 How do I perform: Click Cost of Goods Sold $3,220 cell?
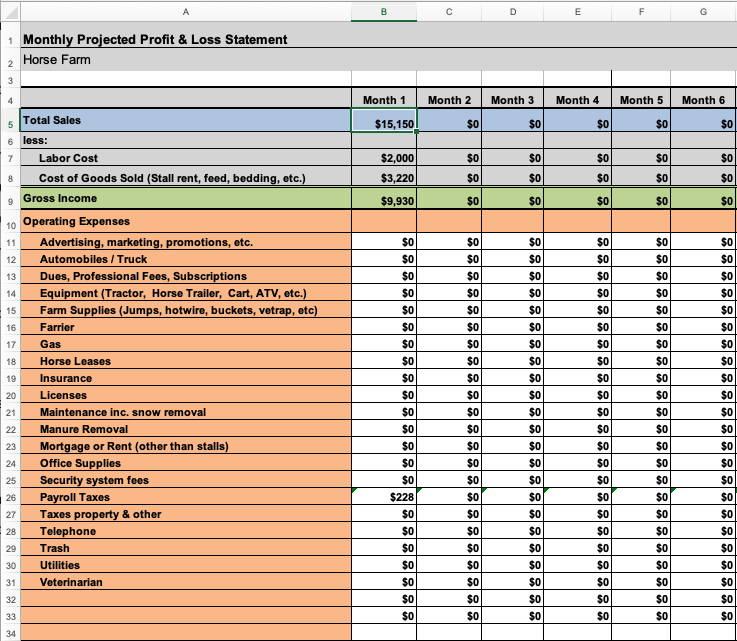[384, 179]
